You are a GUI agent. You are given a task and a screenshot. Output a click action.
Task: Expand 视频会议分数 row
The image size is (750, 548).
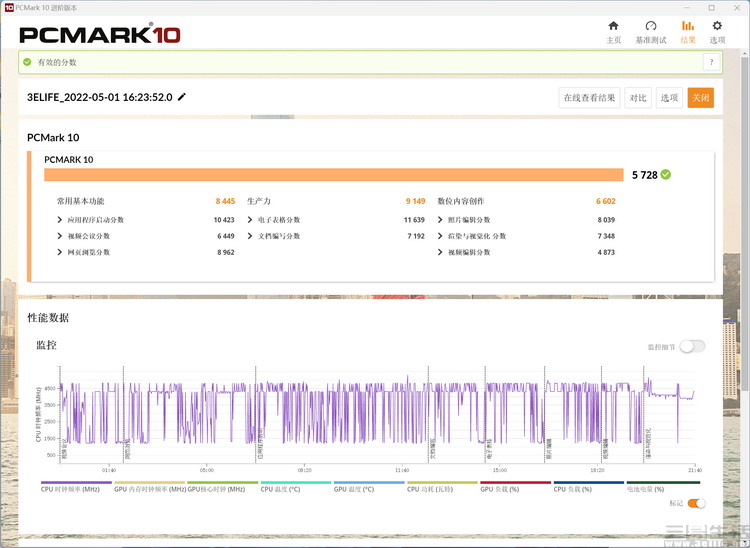61,236
